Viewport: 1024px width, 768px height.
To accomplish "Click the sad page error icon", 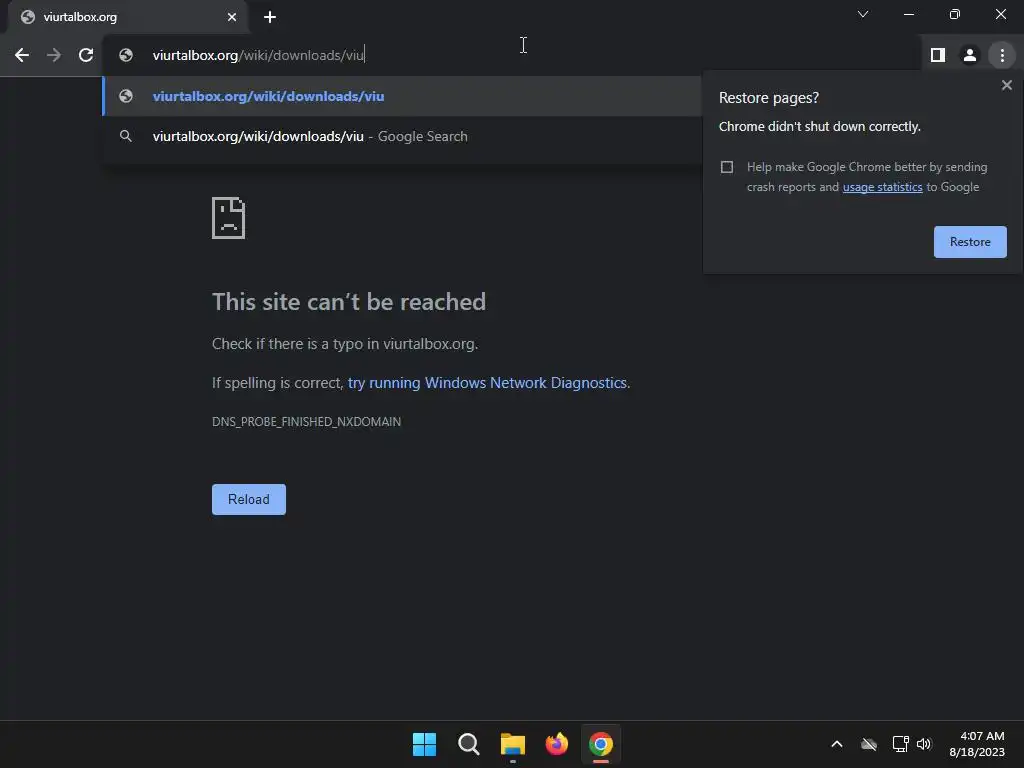I will (x=229, y=217).
